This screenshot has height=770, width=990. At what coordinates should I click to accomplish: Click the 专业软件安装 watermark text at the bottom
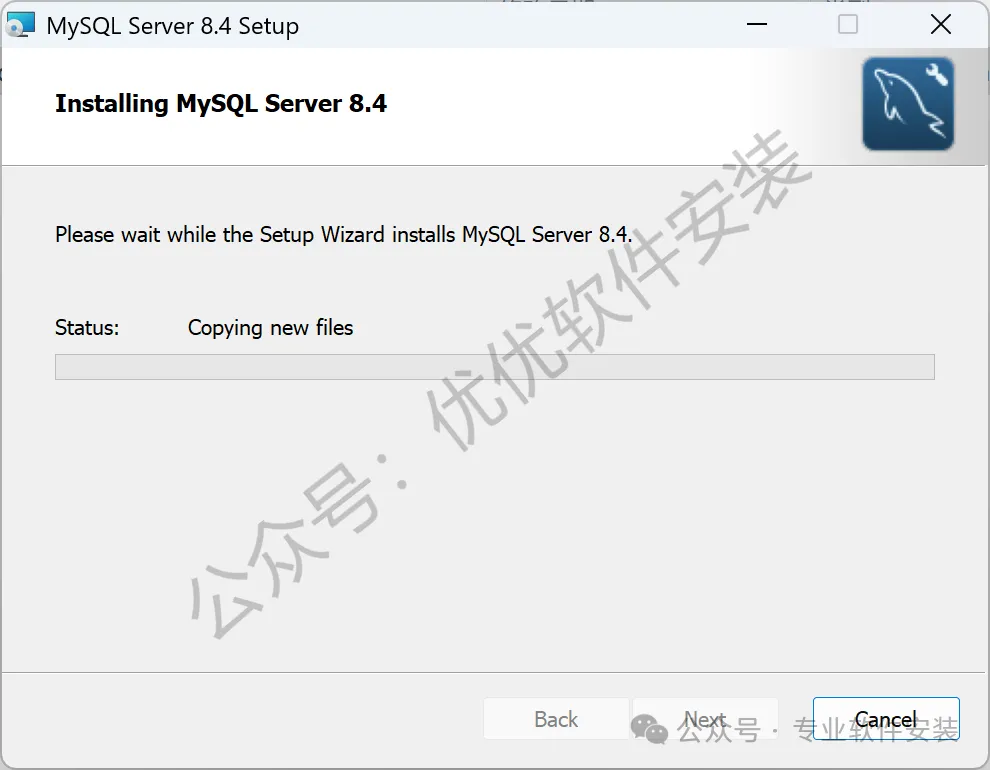pos(876,729)
